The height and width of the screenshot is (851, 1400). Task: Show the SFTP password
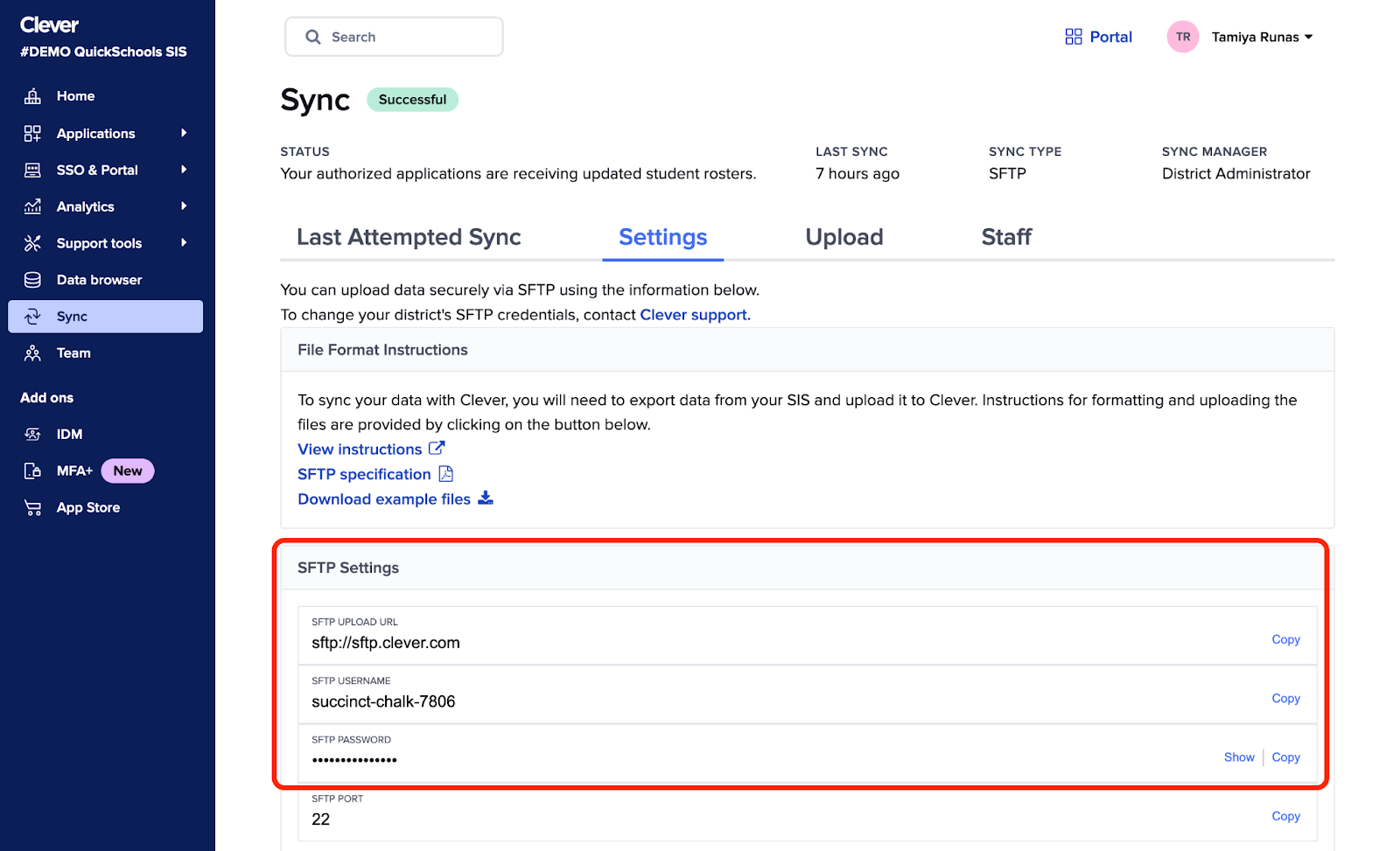(1239, 757)
